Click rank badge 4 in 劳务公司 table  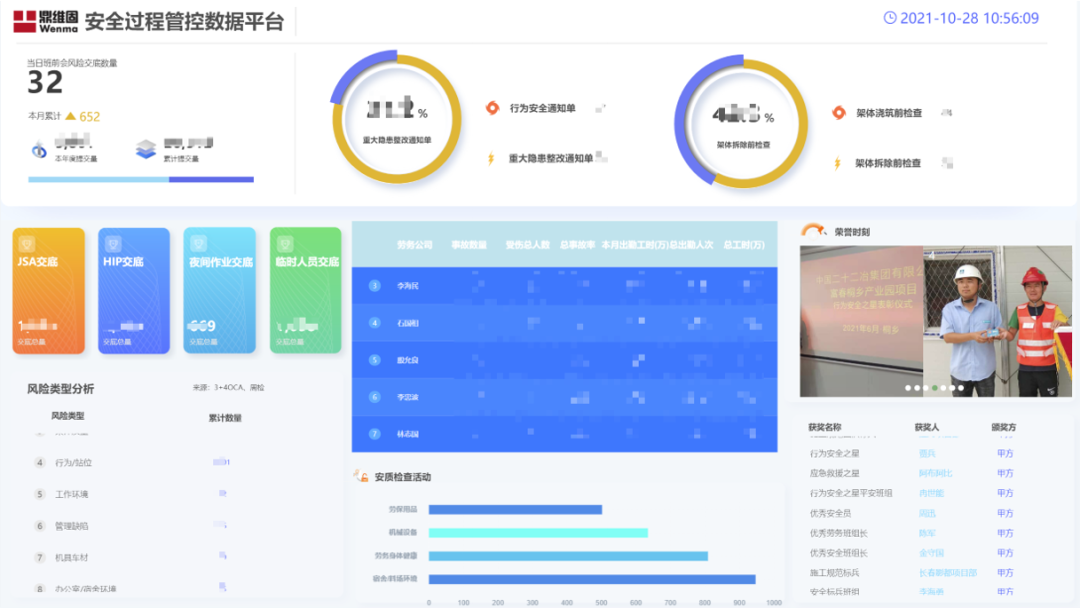point(375,322)
